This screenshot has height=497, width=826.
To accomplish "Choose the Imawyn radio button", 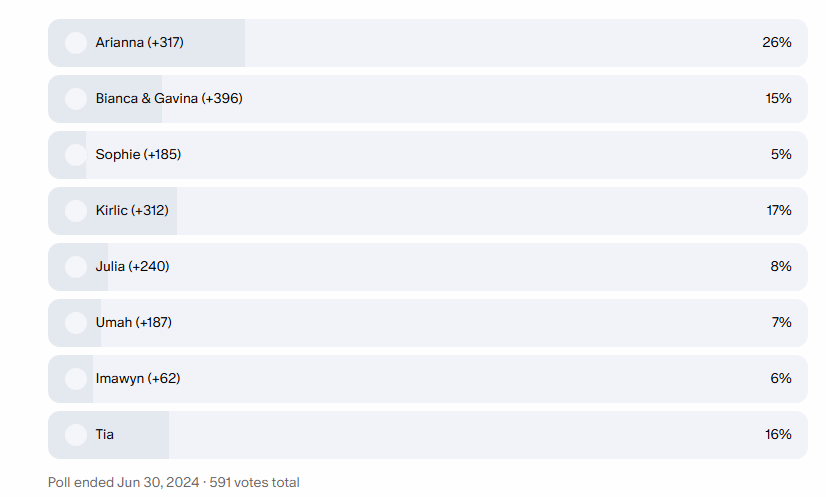I will (75, 379).
